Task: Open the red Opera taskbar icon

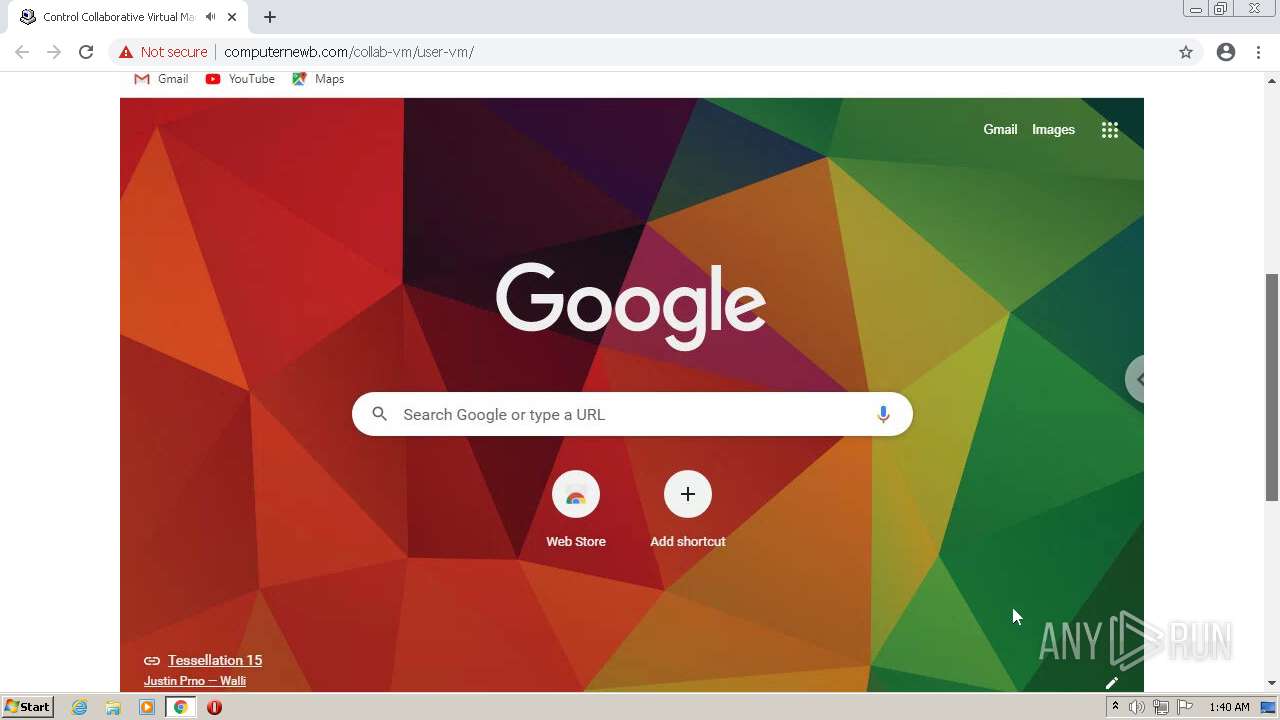Action: (214, 707)
